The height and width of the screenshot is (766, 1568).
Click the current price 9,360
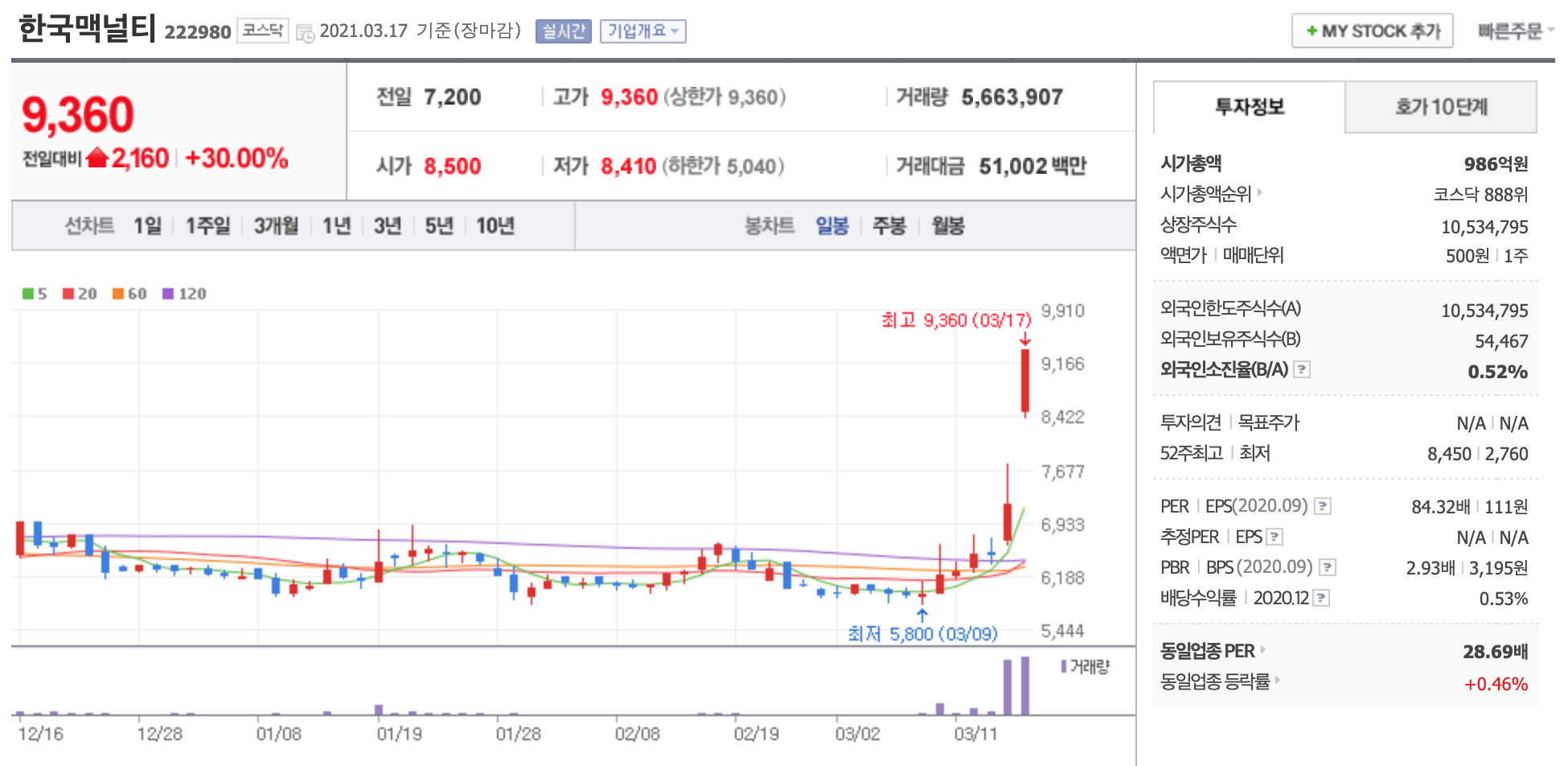[x=78, y=115]
